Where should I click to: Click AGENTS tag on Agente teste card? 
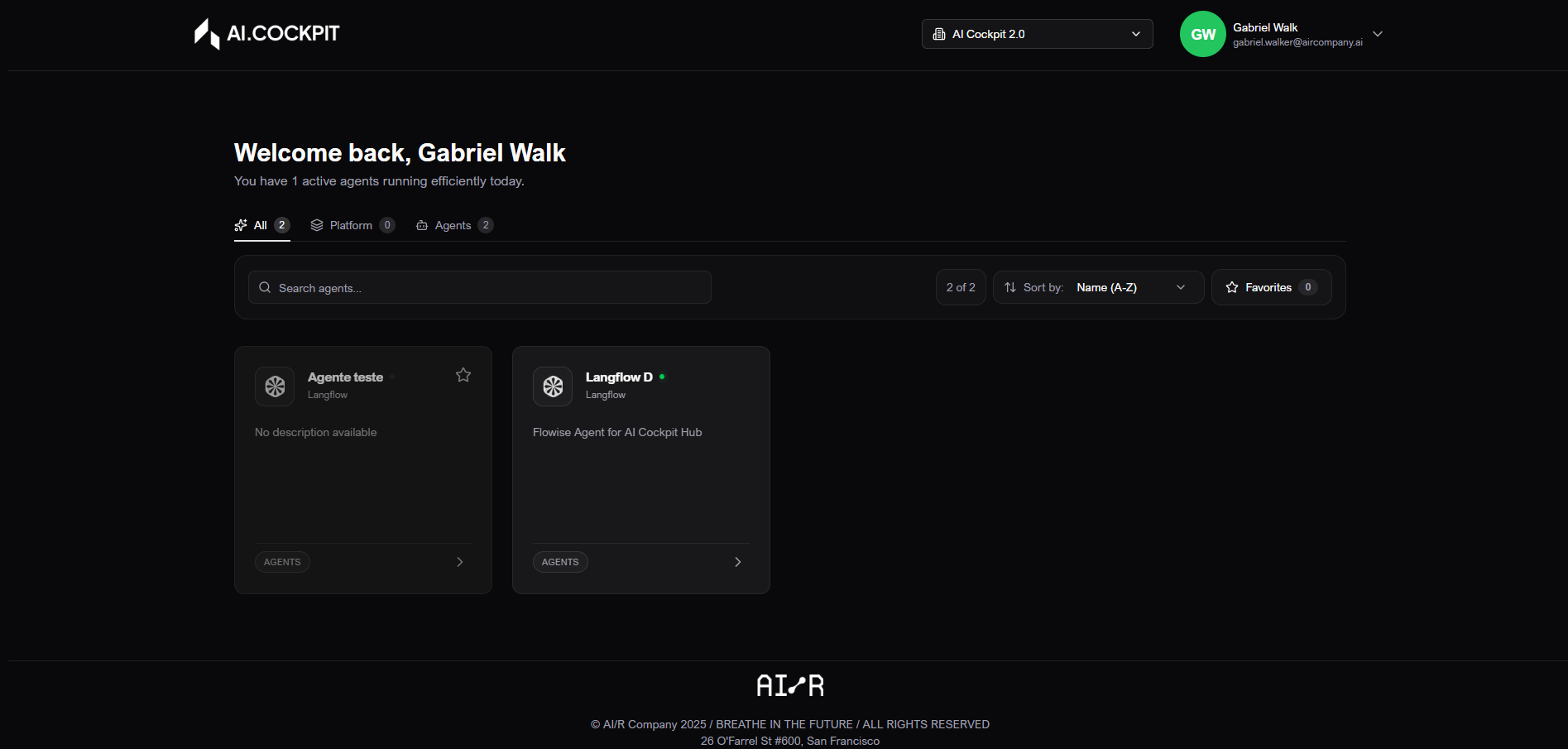point(282,562)
